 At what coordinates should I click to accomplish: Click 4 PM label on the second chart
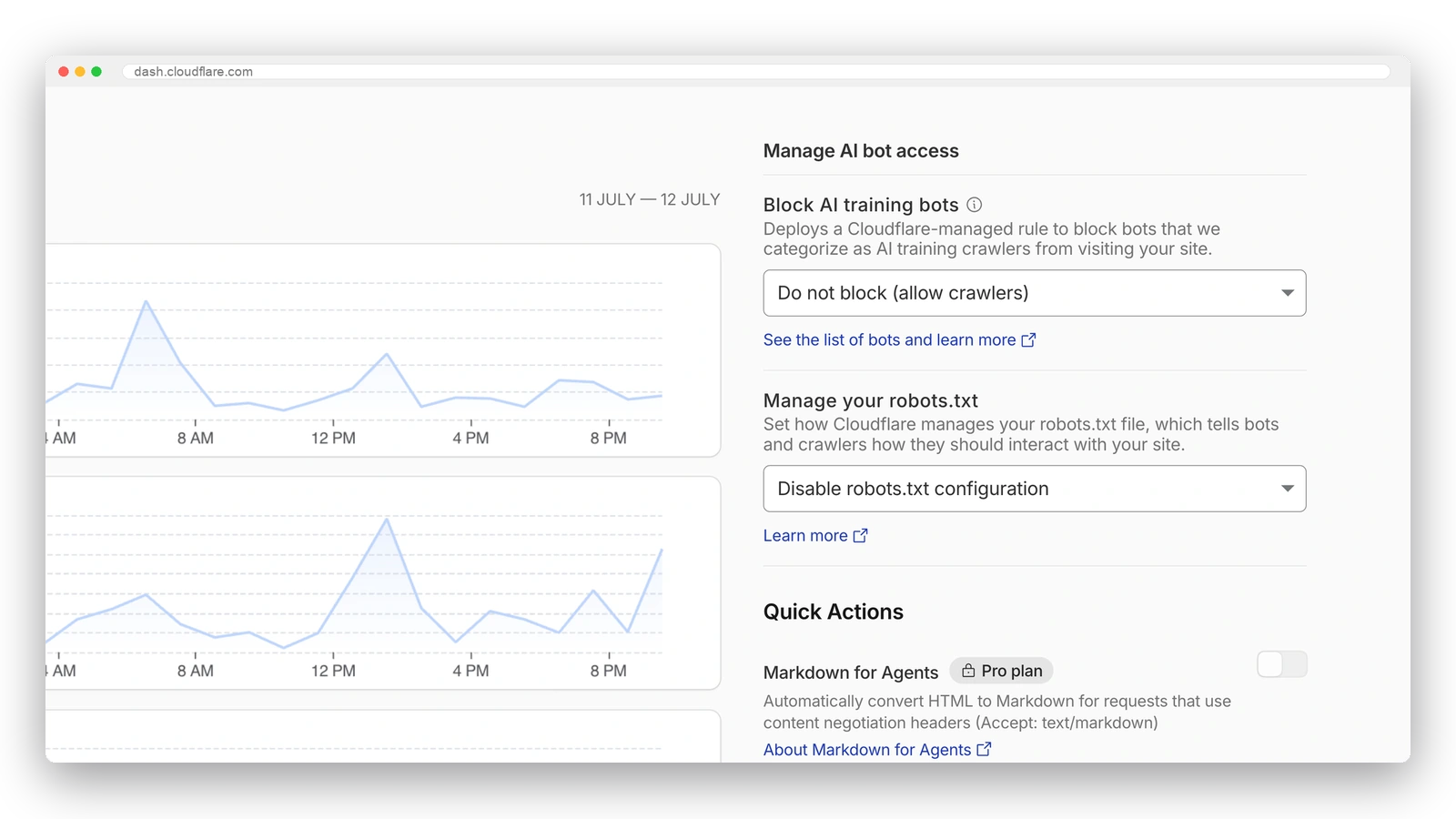click(x=470, y=671)
